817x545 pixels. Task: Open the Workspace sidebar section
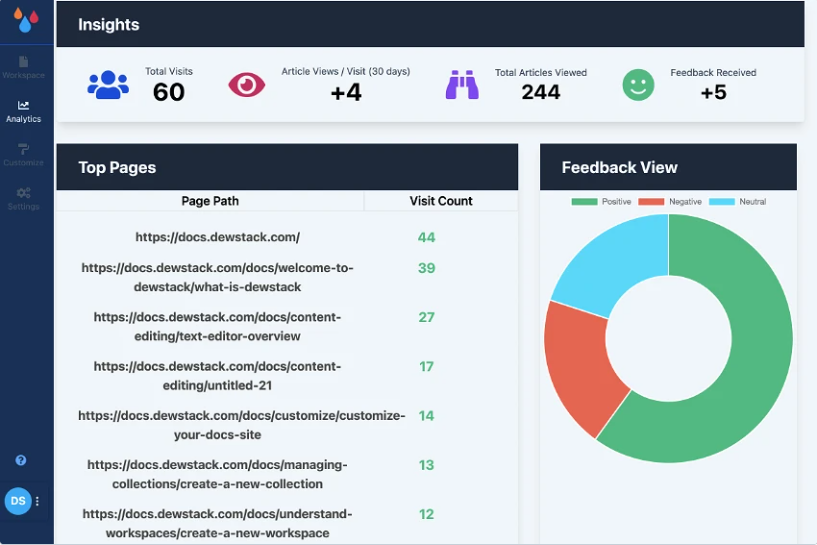(23, 68)
